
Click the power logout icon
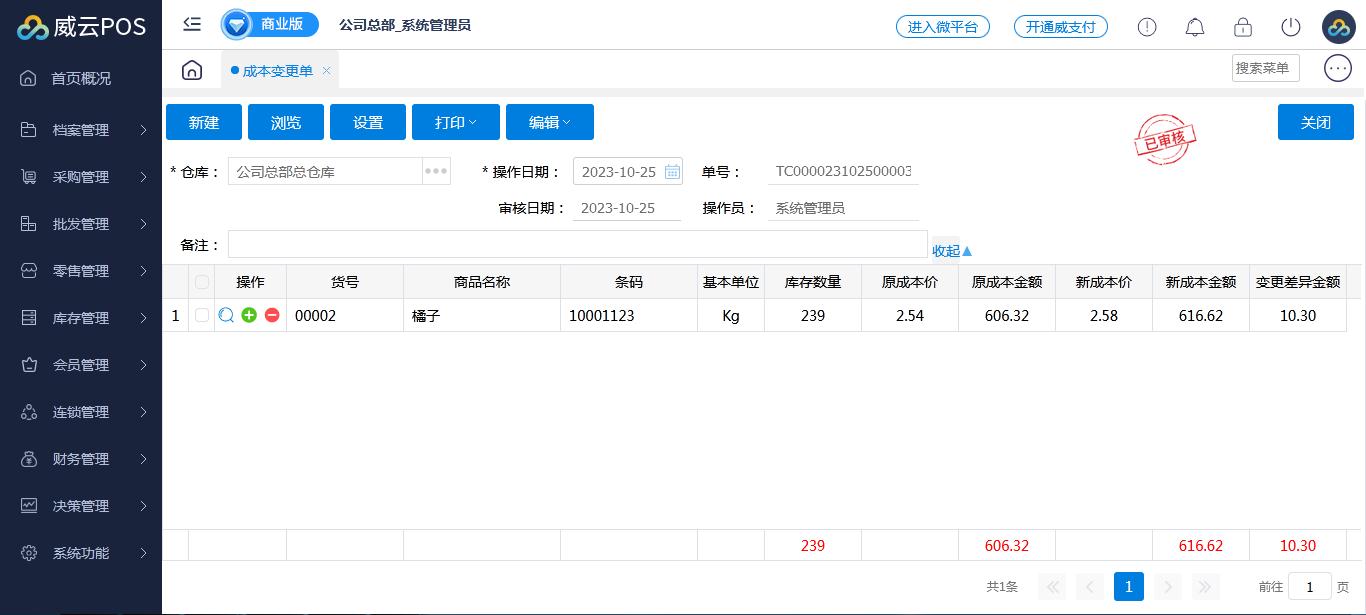[x=1290, y=27]
